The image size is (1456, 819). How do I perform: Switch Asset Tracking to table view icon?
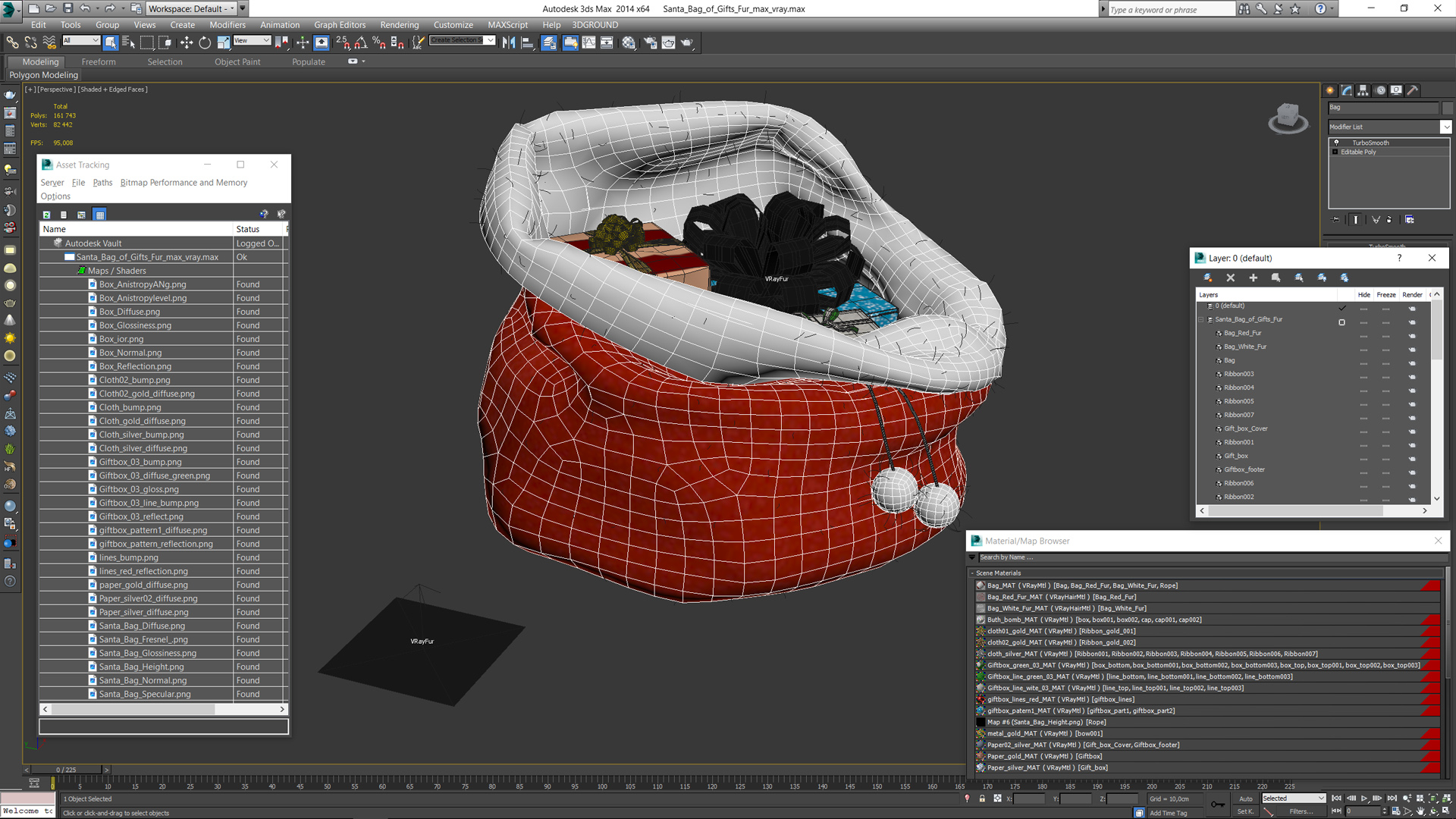tap(99, 215)
